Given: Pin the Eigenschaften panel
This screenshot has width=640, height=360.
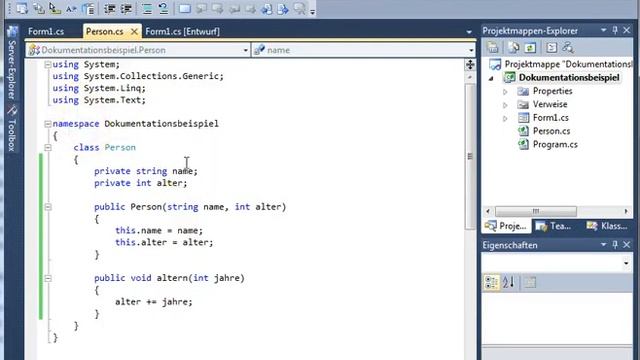Looking at the screenshot, I should 615,244.
